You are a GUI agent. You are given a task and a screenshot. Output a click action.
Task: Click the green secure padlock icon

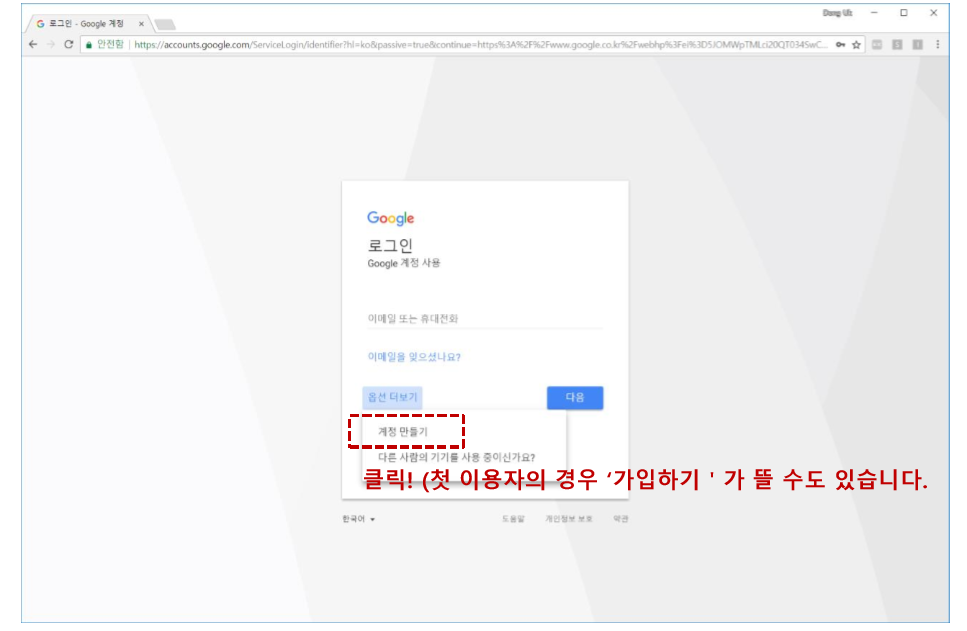89,44
